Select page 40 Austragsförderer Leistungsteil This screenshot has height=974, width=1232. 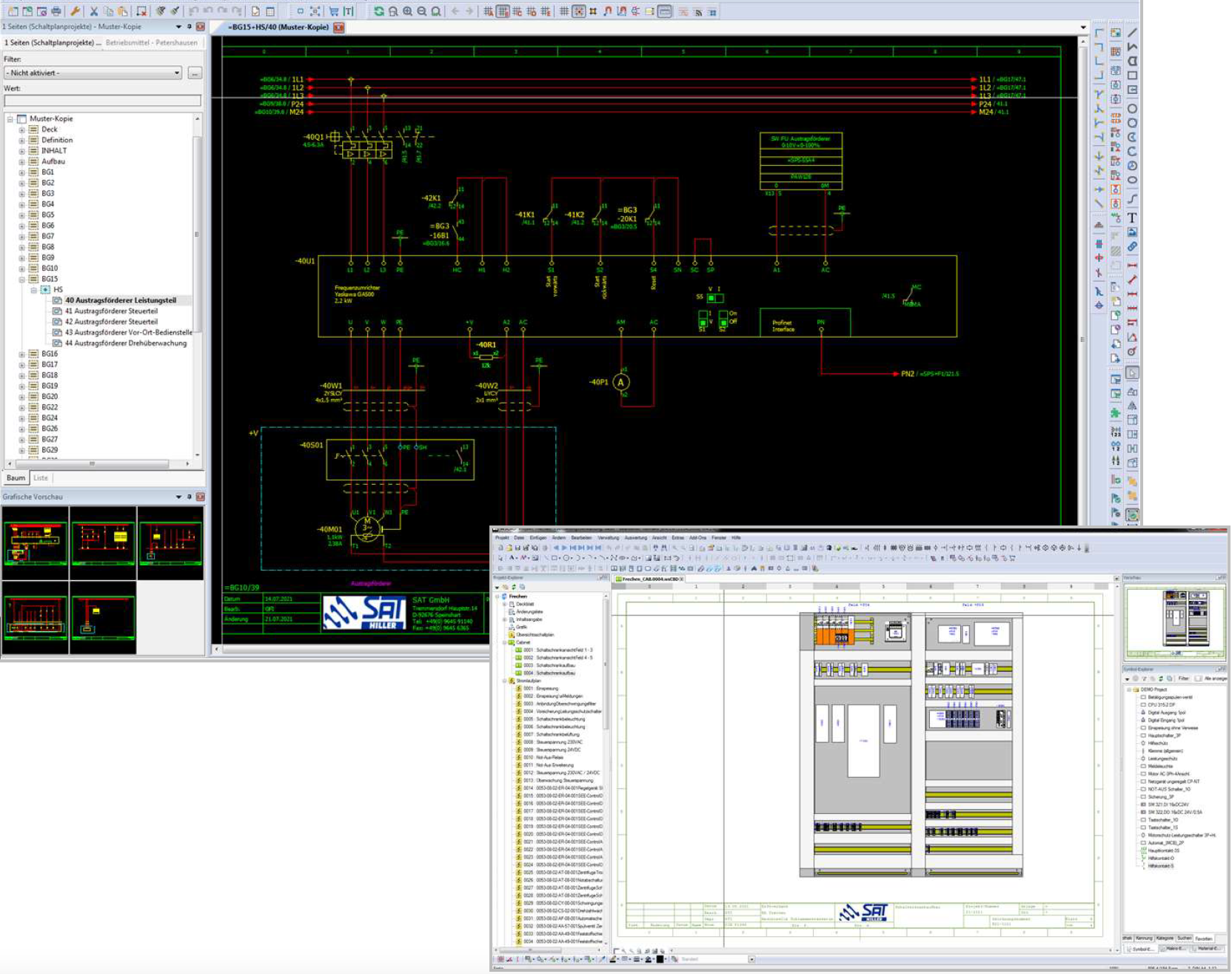tap(121, 300)
